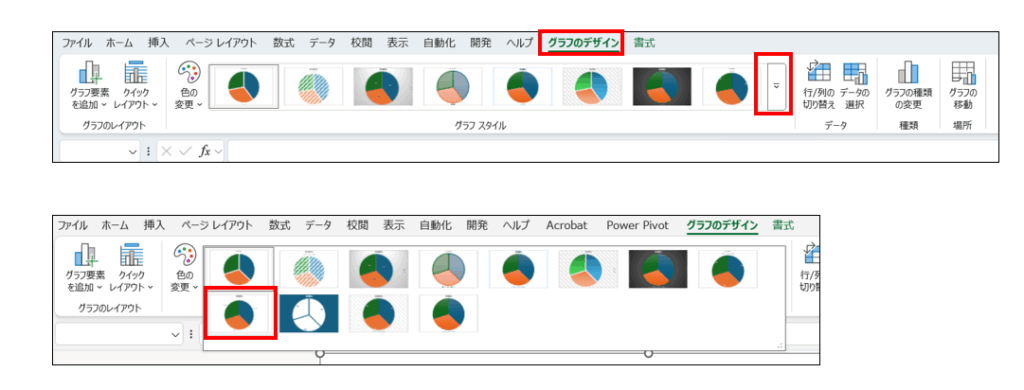Viewport: 1024px width, 390px height.
Task: Click the formula cancel X button
Action: (167, 152)
